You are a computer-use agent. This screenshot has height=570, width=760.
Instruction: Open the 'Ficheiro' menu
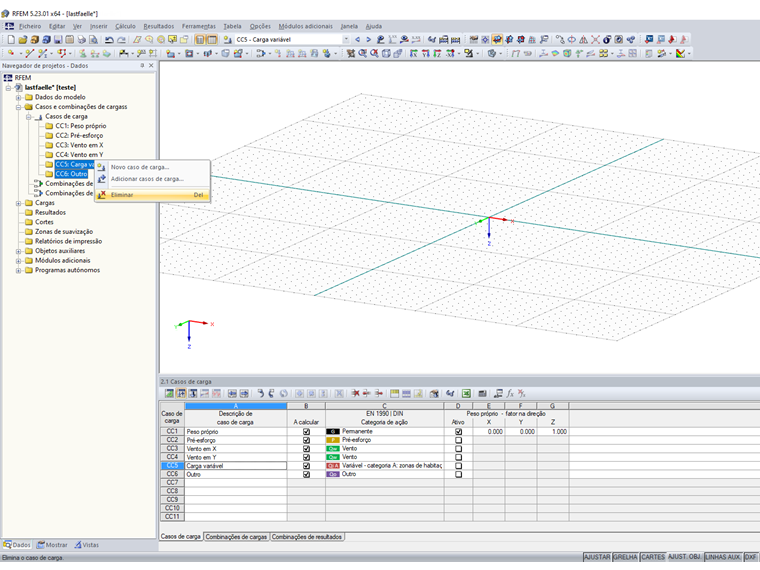(30, 26)
